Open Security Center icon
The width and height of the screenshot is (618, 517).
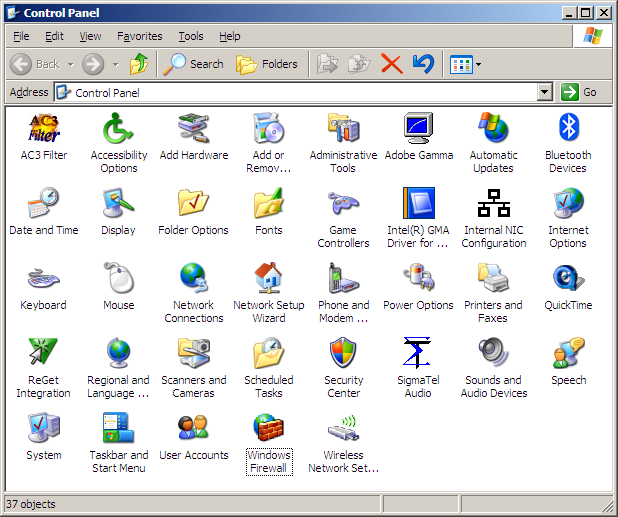point(343,352)
